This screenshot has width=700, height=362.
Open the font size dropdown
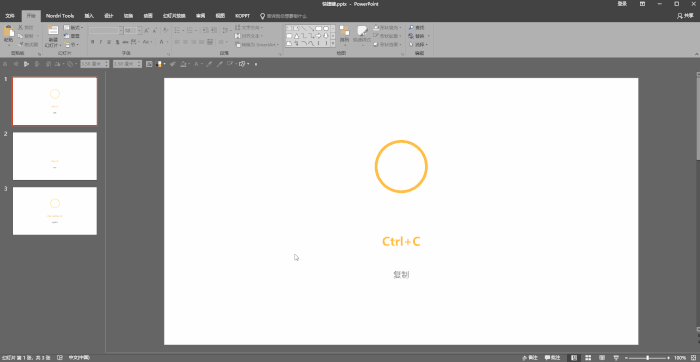[139, 30]
